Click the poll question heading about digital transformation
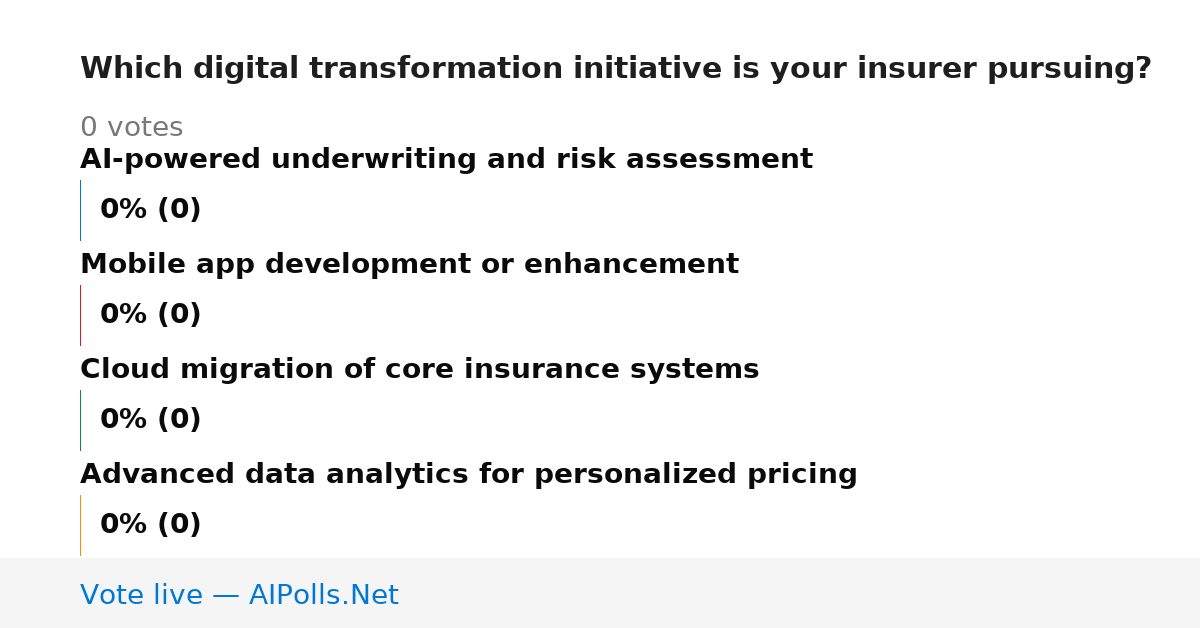The height and width of the screenshot is (628, 1200). pyautogui.click(x=616, y=69)
